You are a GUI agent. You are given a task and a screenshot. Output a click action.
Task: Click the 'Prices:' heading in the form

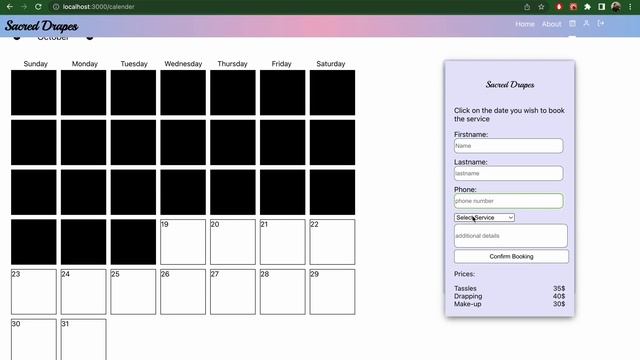[464, 274]
